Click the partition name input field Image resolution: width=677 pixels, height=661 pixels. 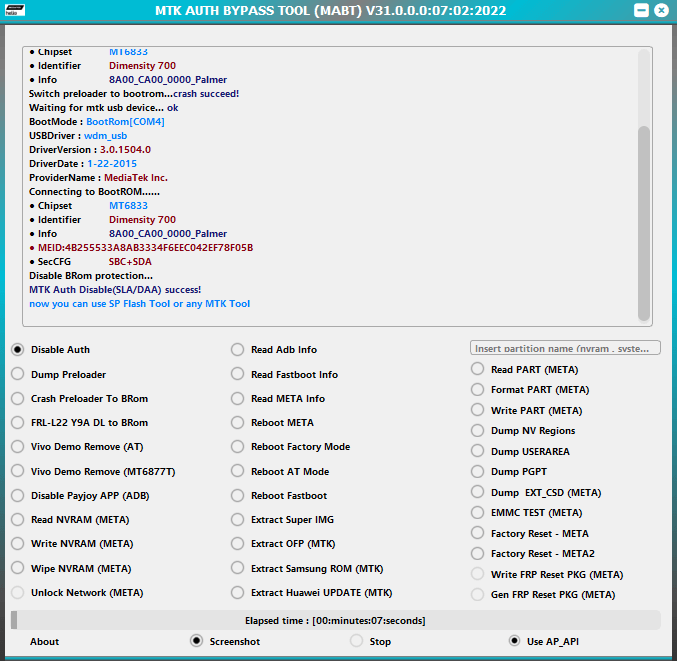(x=565, y=348)
